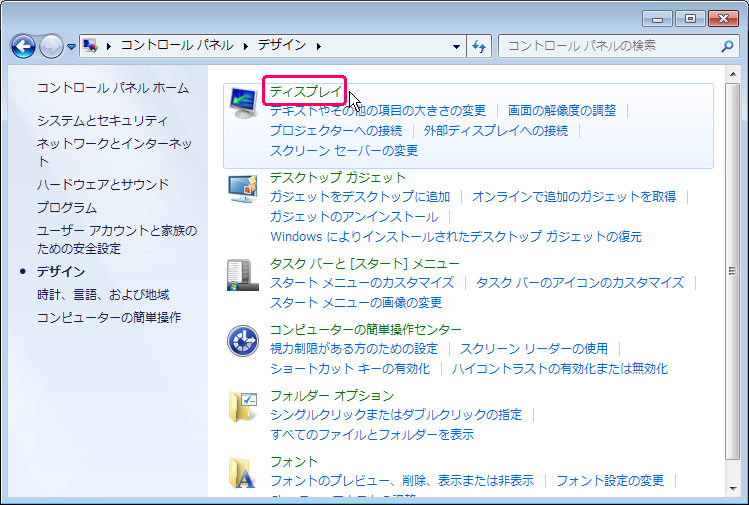
Task: Click the Desktop Gadgets category icon
Action: pos(243,188)
